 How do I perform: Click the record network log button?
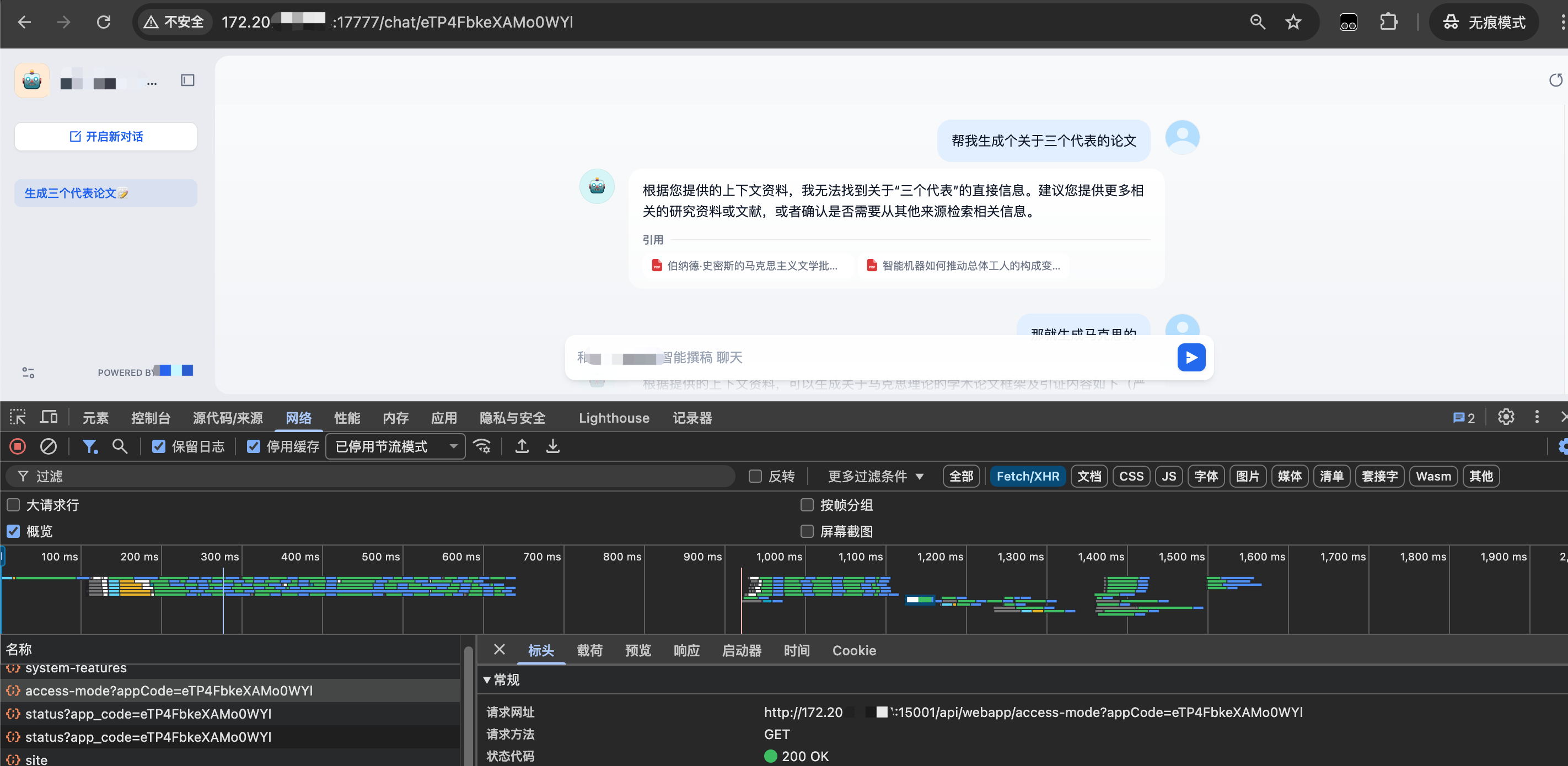click(x=18, y=446)
